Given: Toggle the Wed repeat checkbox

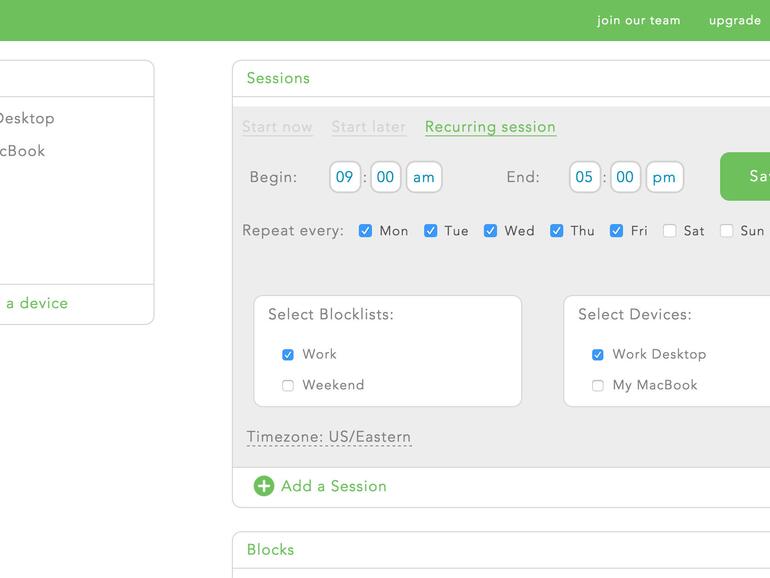Looking at the screenshot, I should point(491,231).
